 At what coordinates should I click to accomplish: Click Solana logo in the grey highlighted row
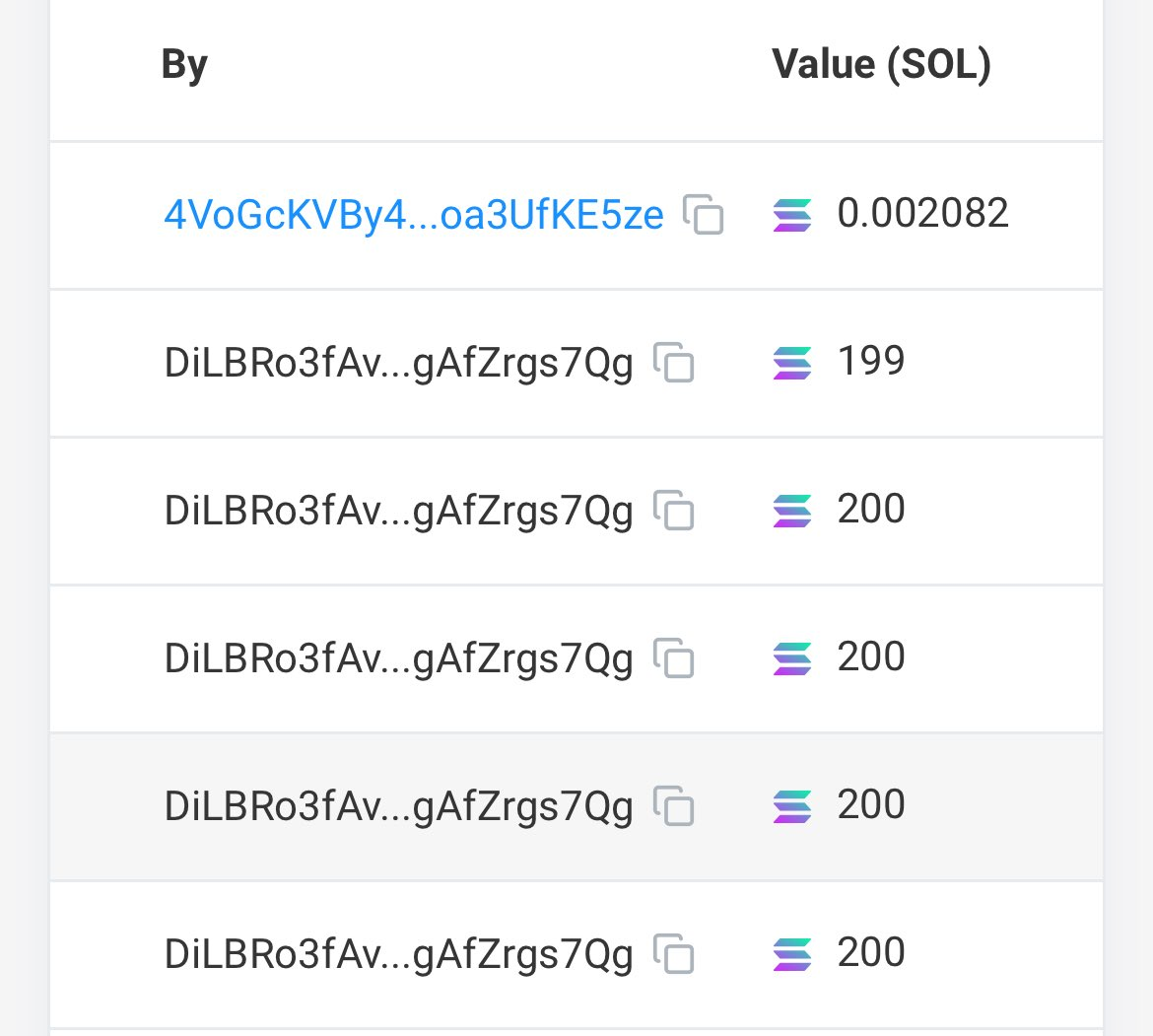click(x=792, y=805)
